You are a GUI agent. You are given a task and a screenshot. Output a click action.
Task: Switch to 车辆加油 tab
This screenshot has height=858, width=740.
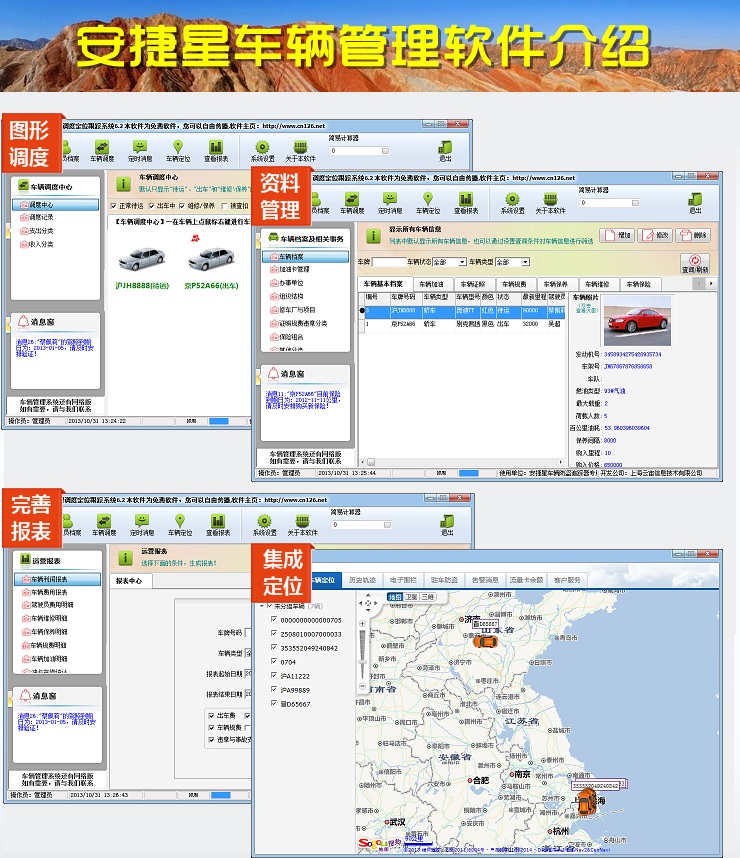coord(431,284)
